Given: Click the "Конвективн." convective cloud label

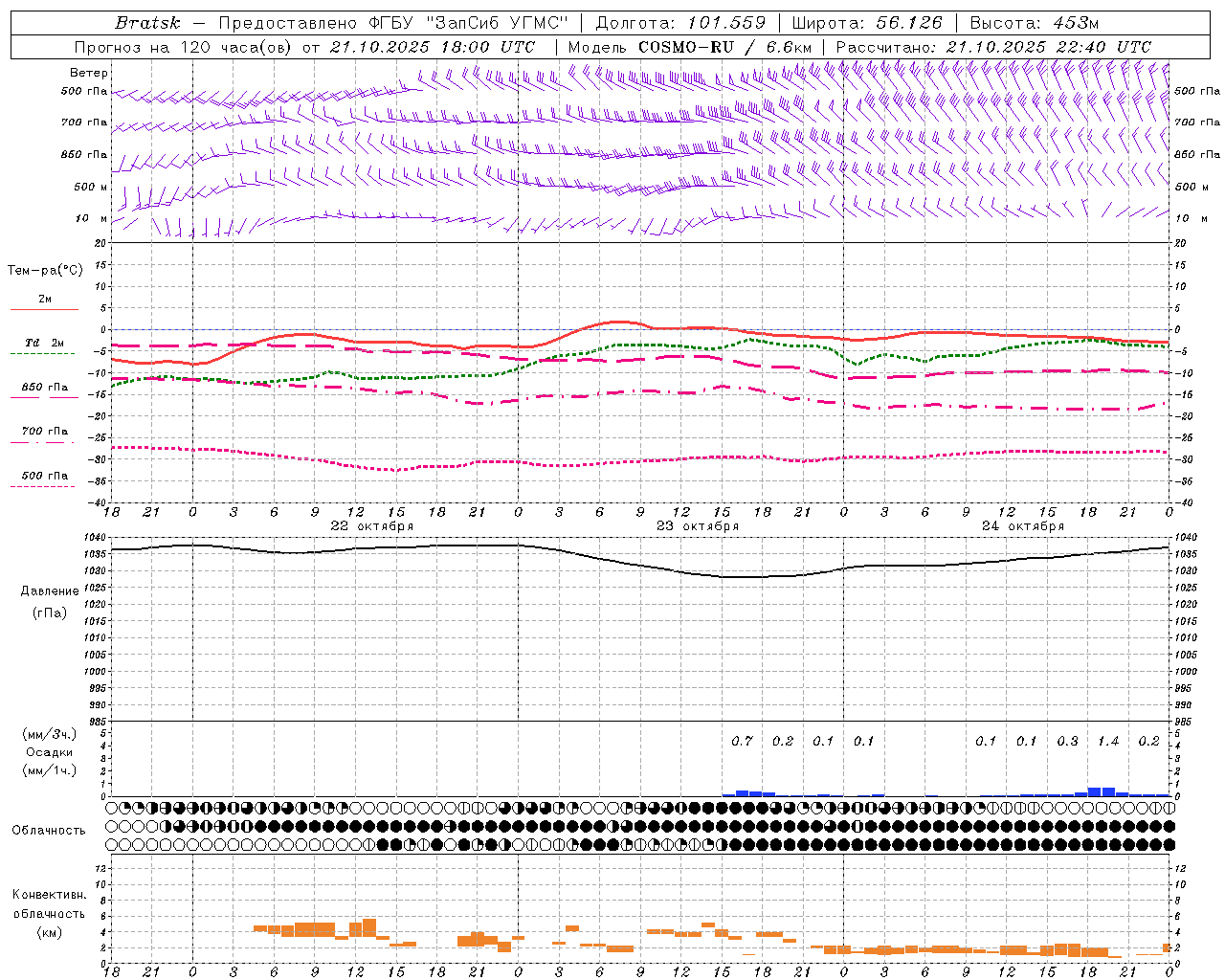Looking at the screenshot, I should [x=49, y=895].
